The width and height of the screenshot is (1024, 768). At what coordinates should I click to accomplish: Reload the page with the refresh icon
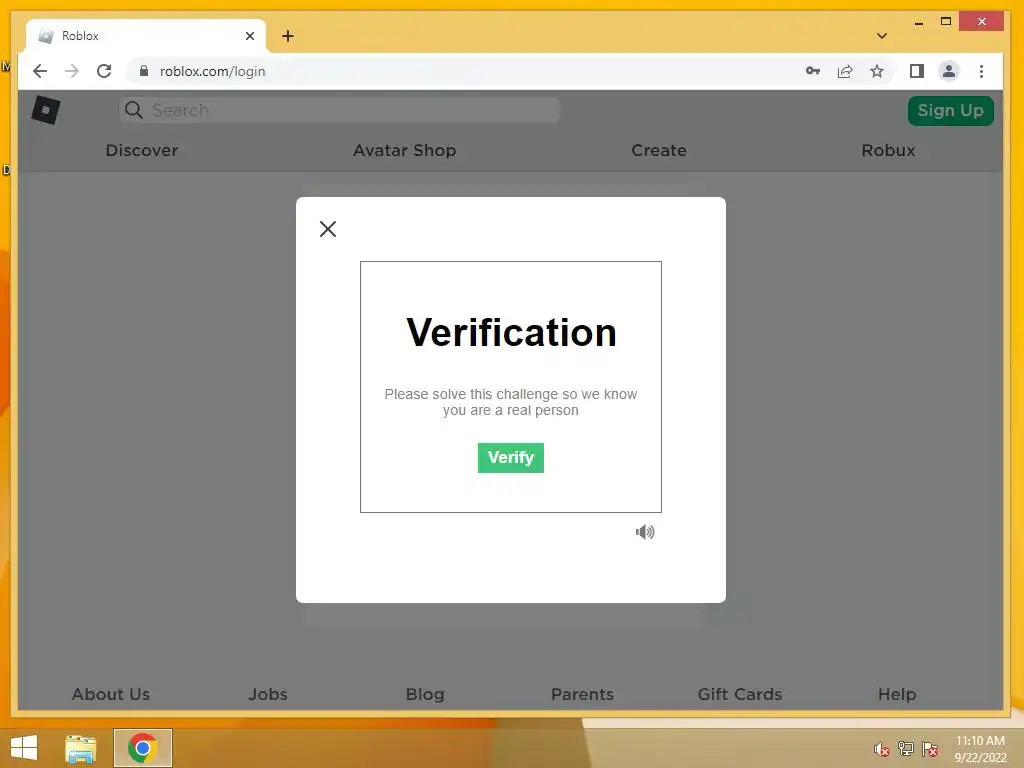104,71
